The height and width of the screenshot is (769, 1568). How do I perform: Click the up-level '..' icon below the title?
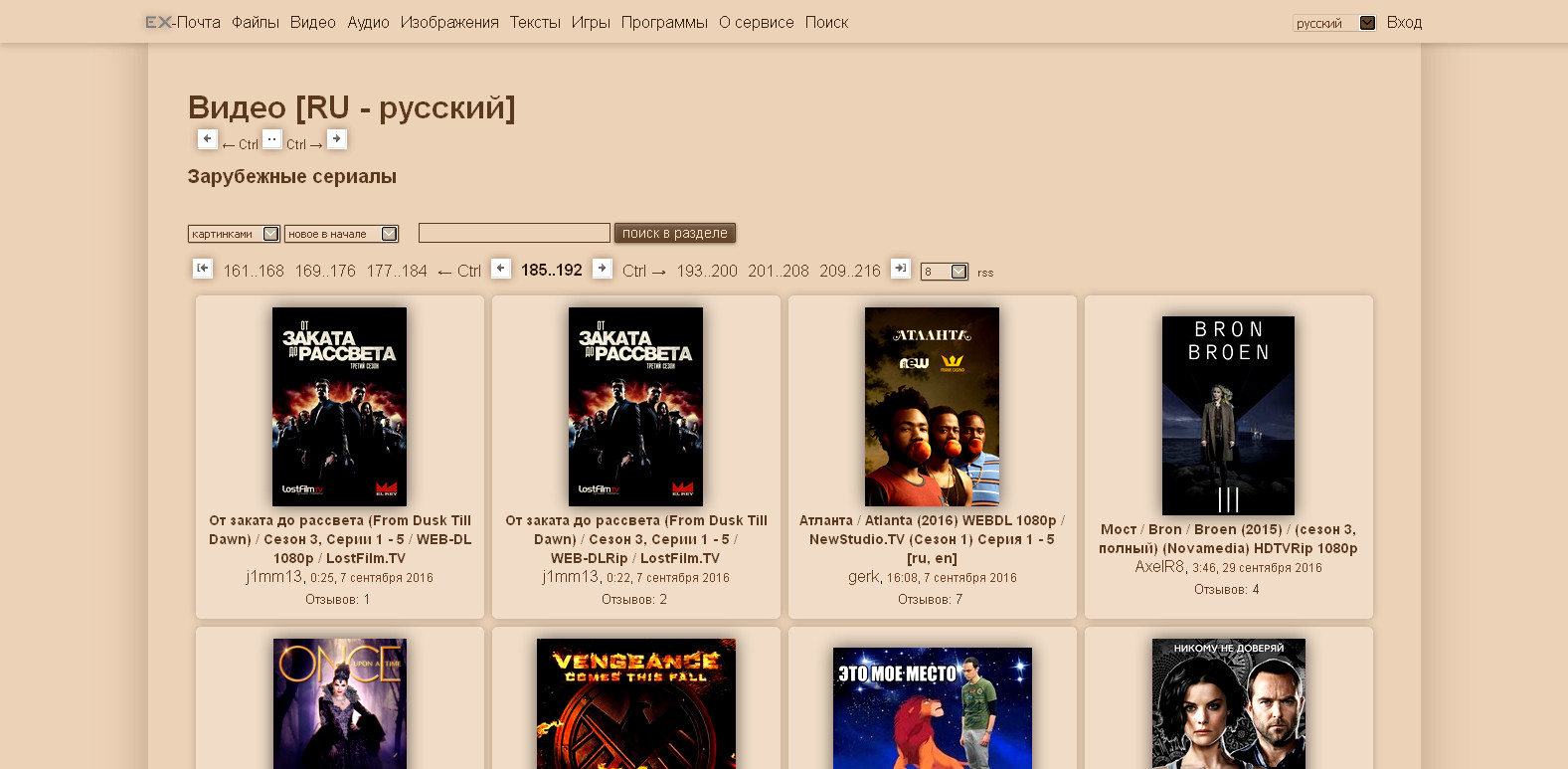pyautogui.click(x=271, y=139)
